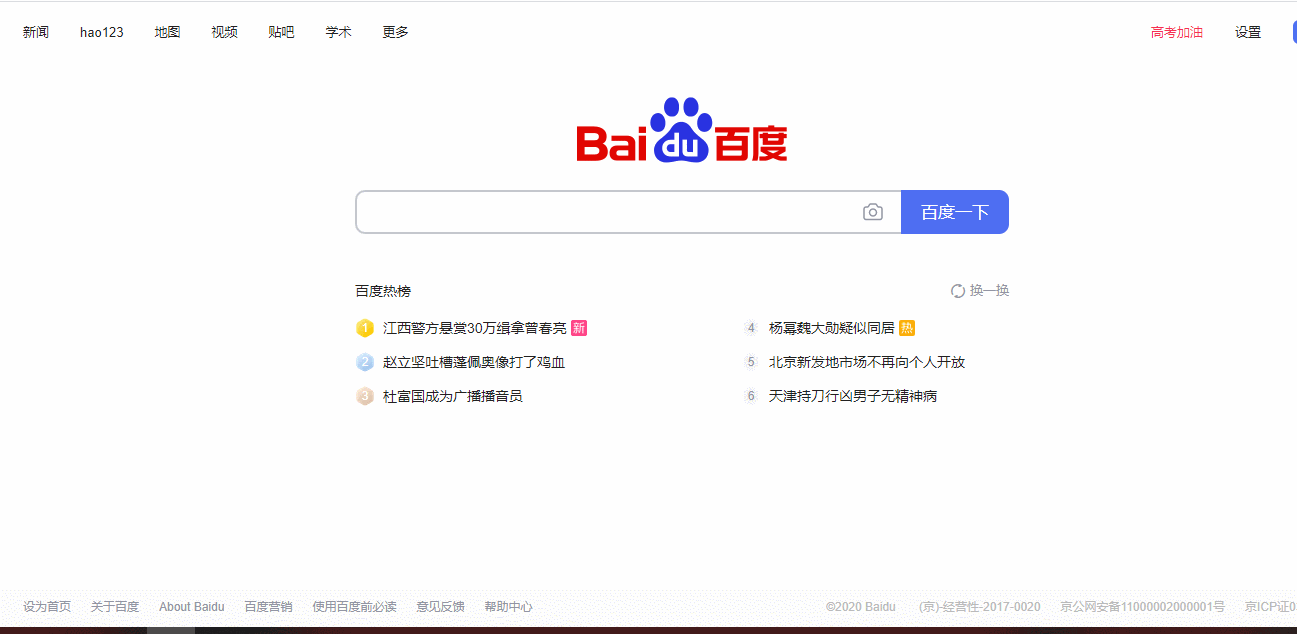Click the 百度一下 search button

click(955, 212)
